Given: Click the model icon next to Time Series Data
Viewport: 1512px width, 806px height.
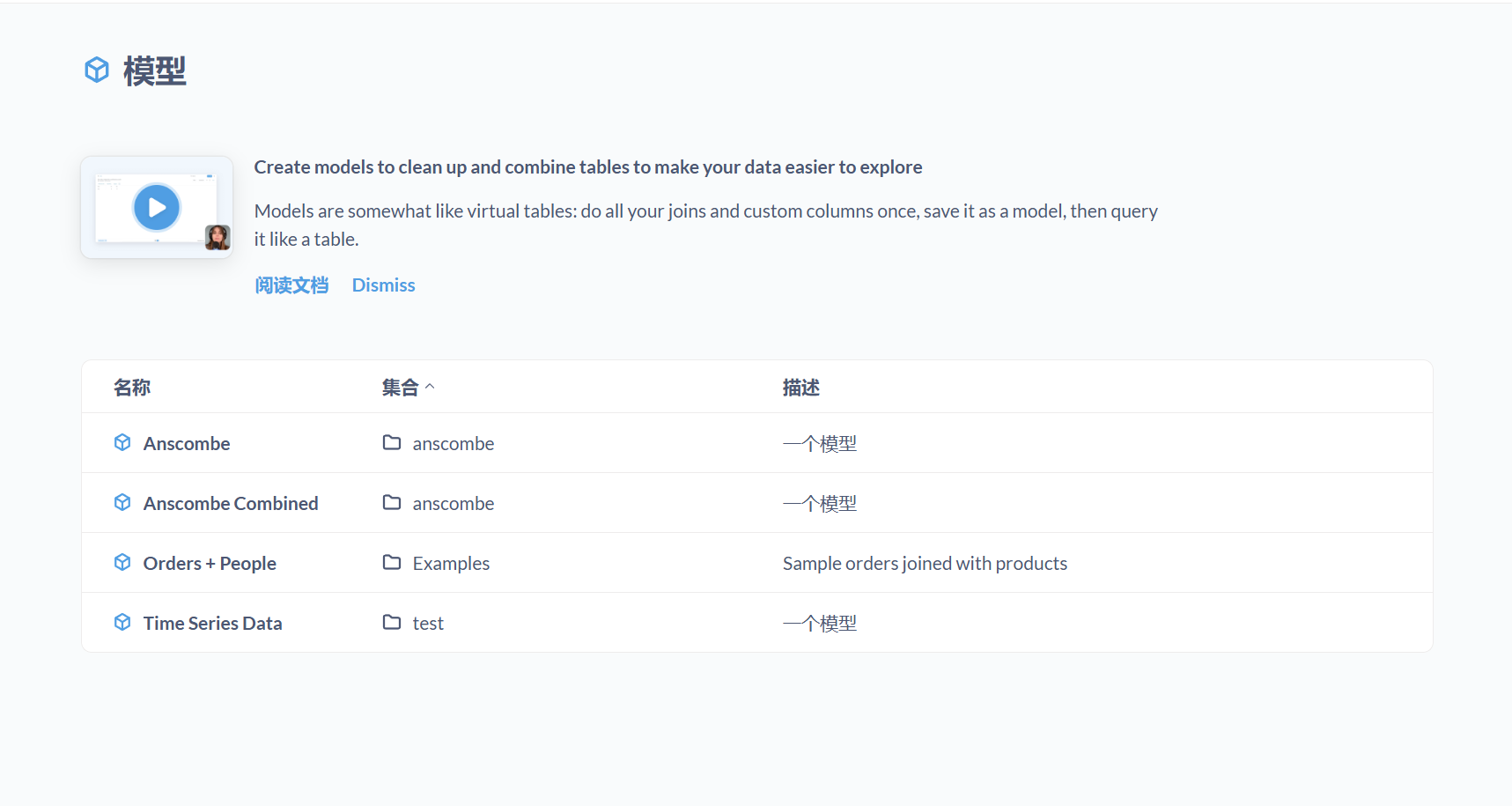Looking at the screenshot, I should click(122, 622).
